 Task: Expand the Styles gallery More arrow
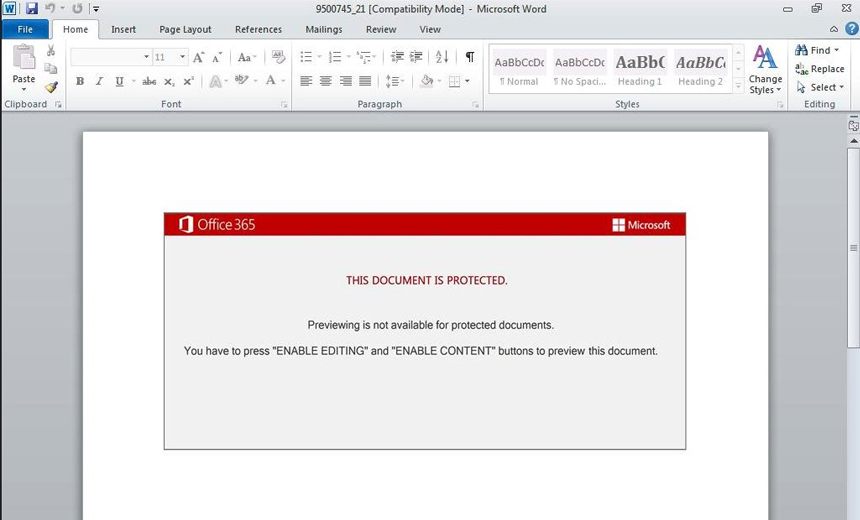tap(738, 86)
